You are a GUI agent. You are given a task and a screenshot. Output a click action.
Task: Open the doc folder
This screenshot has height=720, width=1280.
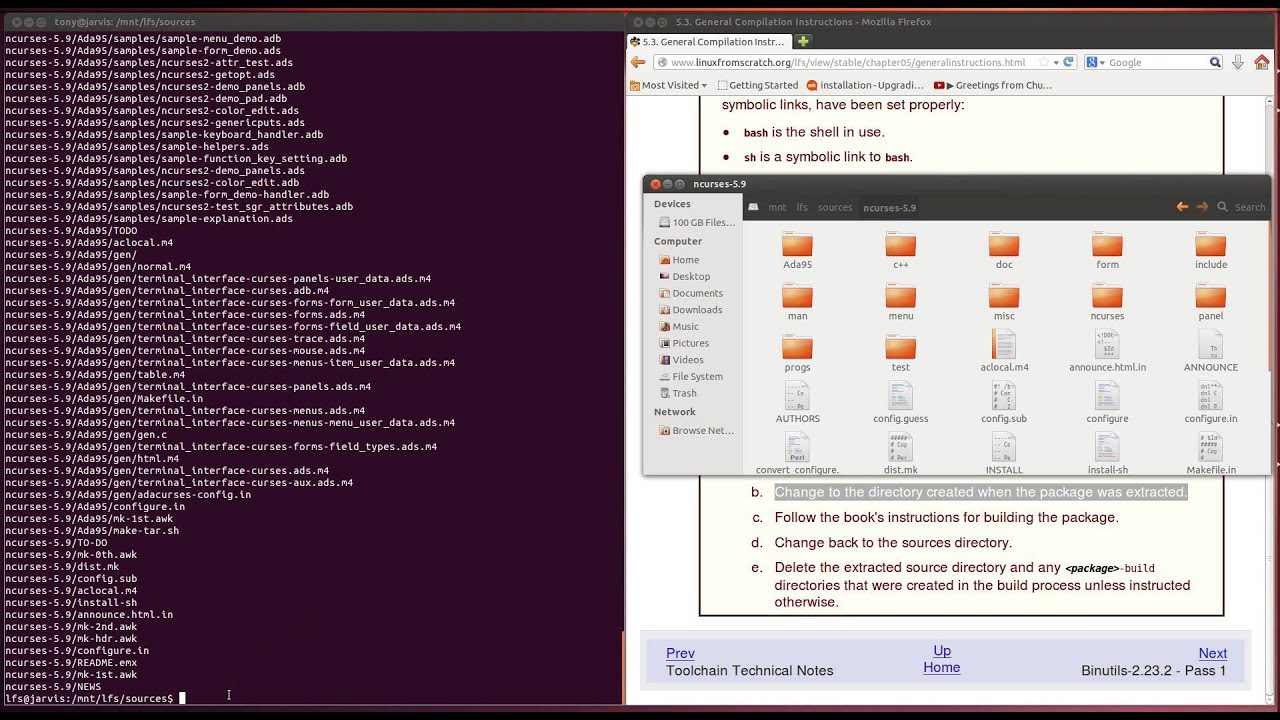[x=1004, y=250]
